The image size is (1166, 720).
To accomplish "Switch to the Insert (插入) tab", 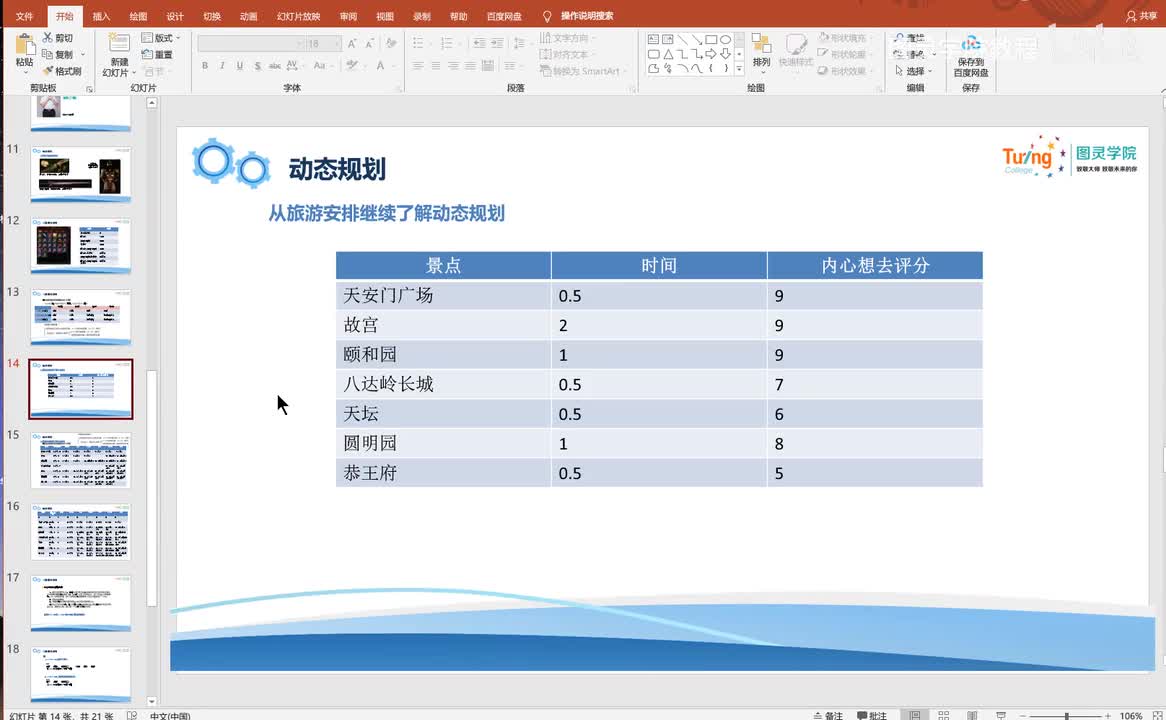I will [x=101, y=16].
